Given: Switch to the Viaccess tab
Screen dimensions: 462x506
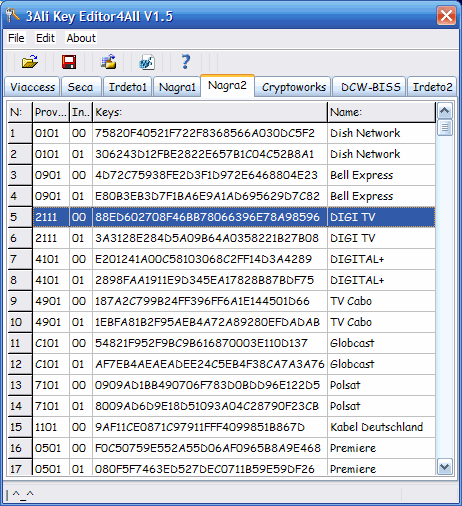Looking at the screenshot, I should (32, 87).
